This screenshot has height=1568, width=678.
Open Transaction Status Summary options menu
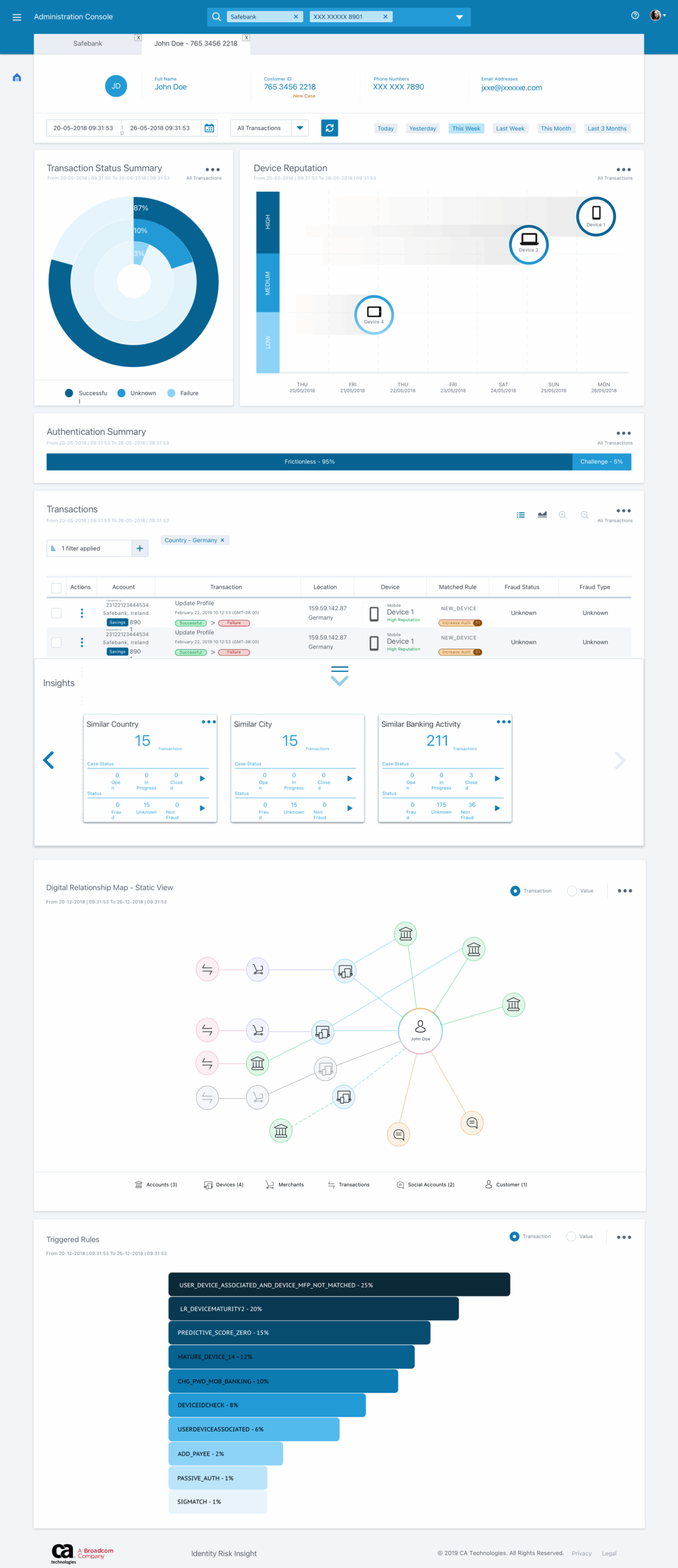(213, 170)
